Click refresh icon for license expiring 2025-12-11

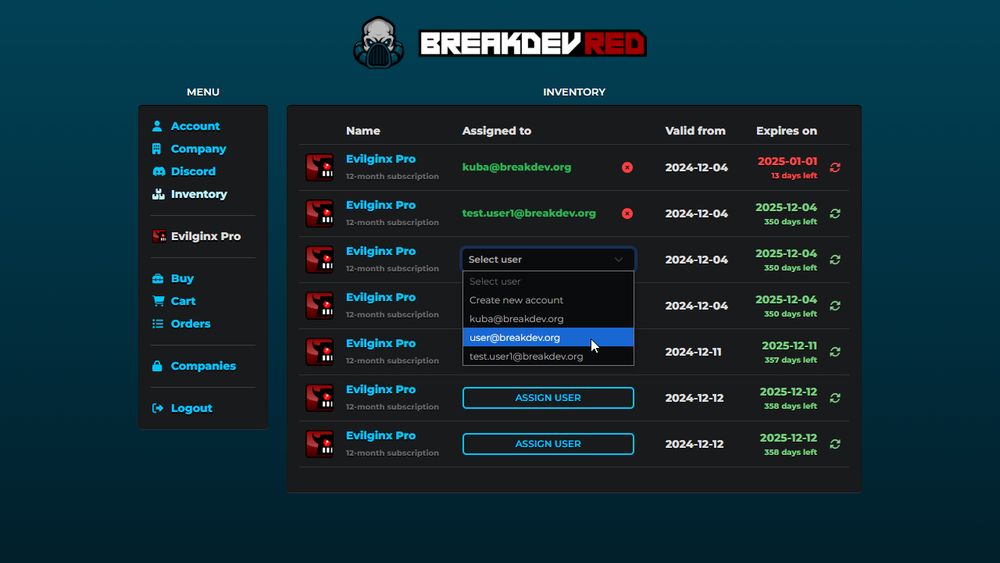coord(835,352)
